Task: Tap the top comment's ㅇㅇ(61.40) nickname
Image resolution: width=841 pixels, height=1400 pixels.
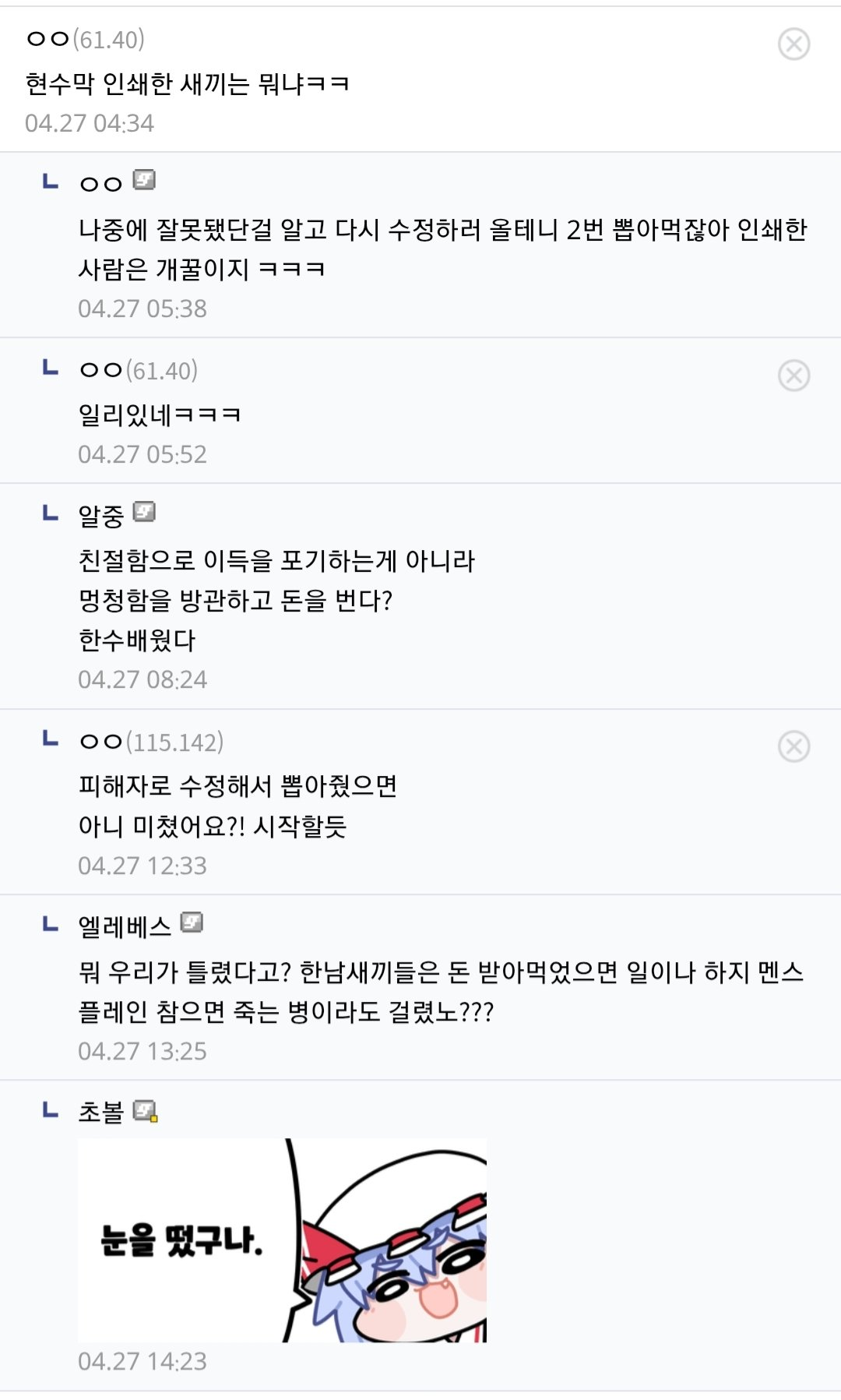Action: pyautogui.click(x=86, y=39)
